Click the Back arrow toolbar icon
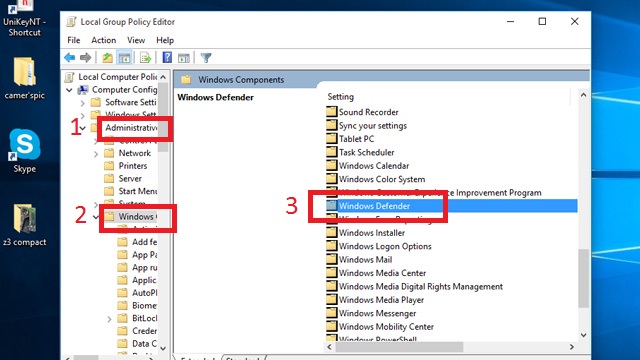640x360 pixels. click(69, 58)
